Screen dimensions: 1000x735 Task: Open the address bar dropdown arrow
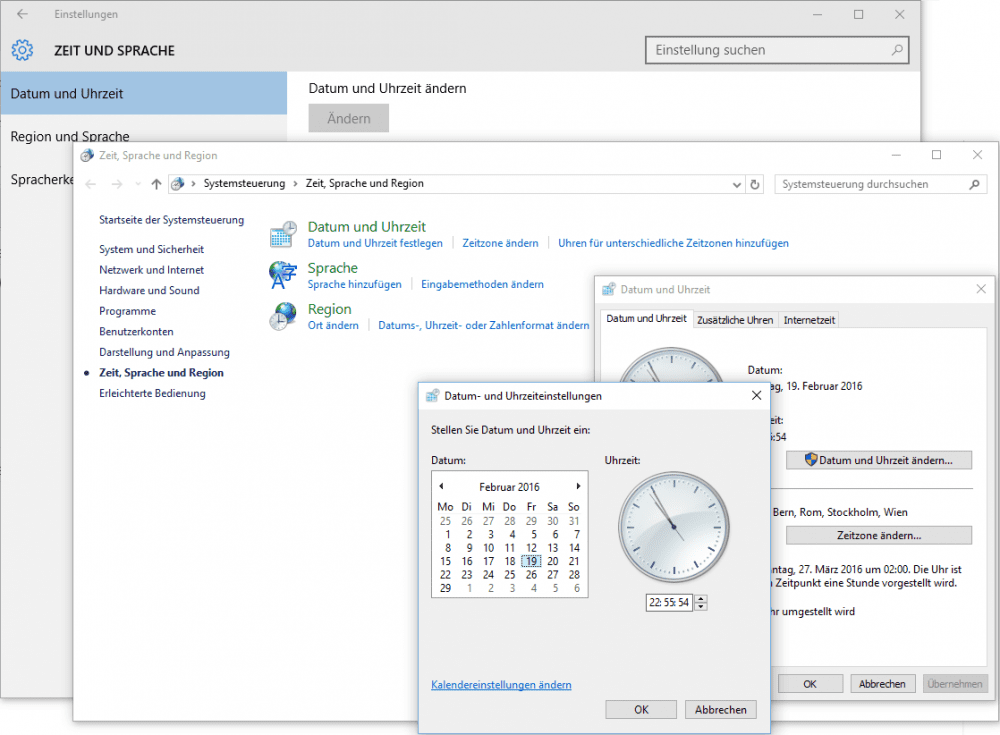736,184
